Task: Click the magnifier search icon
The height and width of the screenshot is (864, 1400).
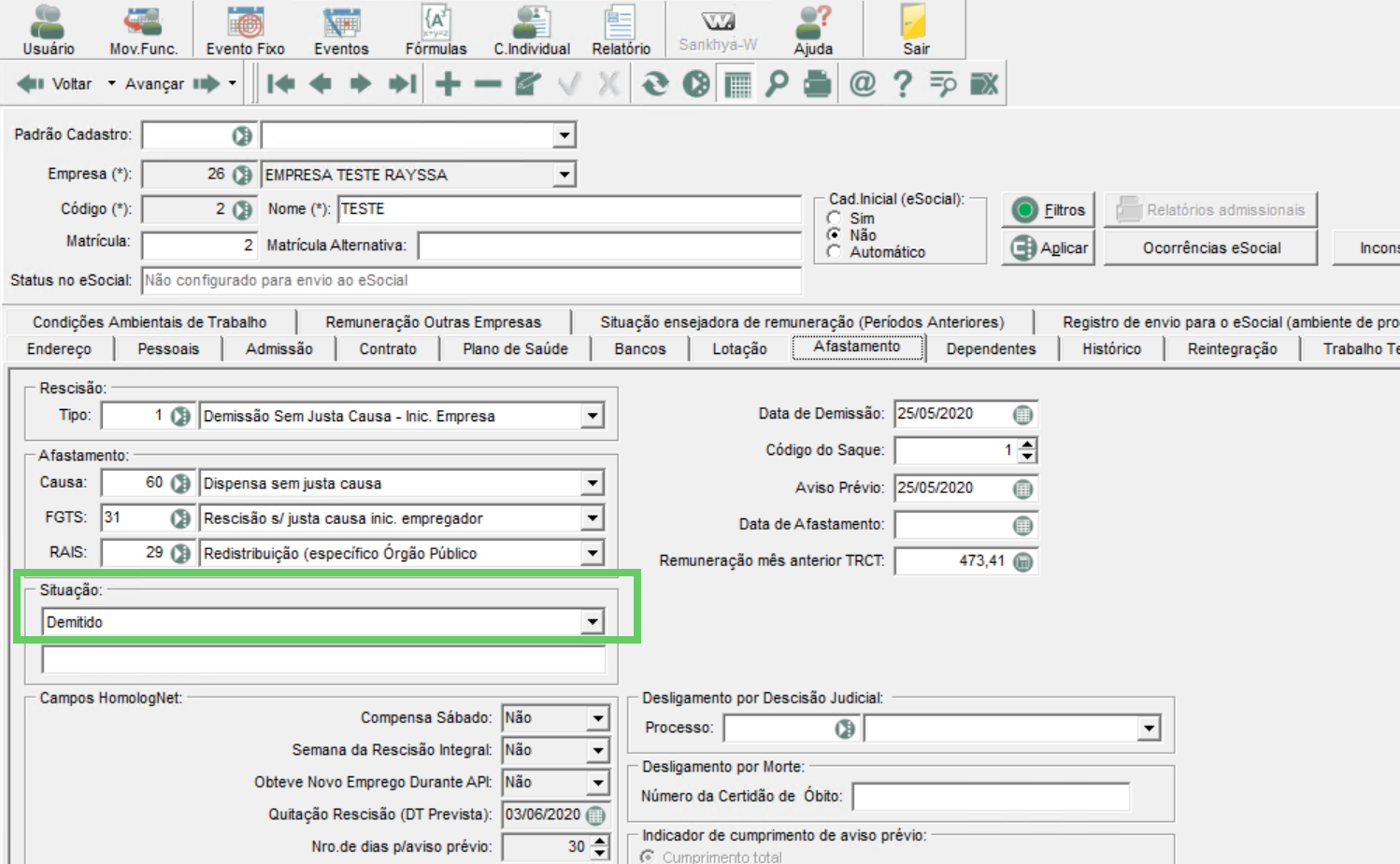Action: (777, 84)
